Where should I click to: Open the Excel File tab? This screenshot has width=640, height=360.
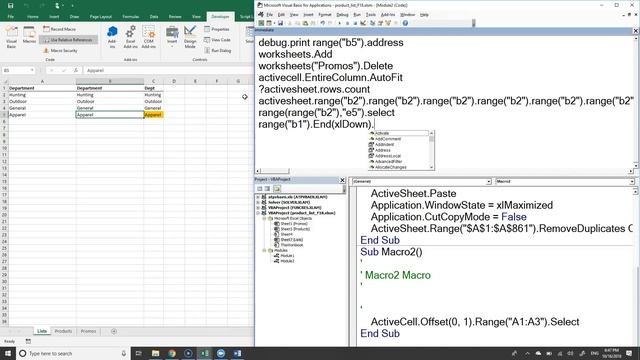point(11,17)
